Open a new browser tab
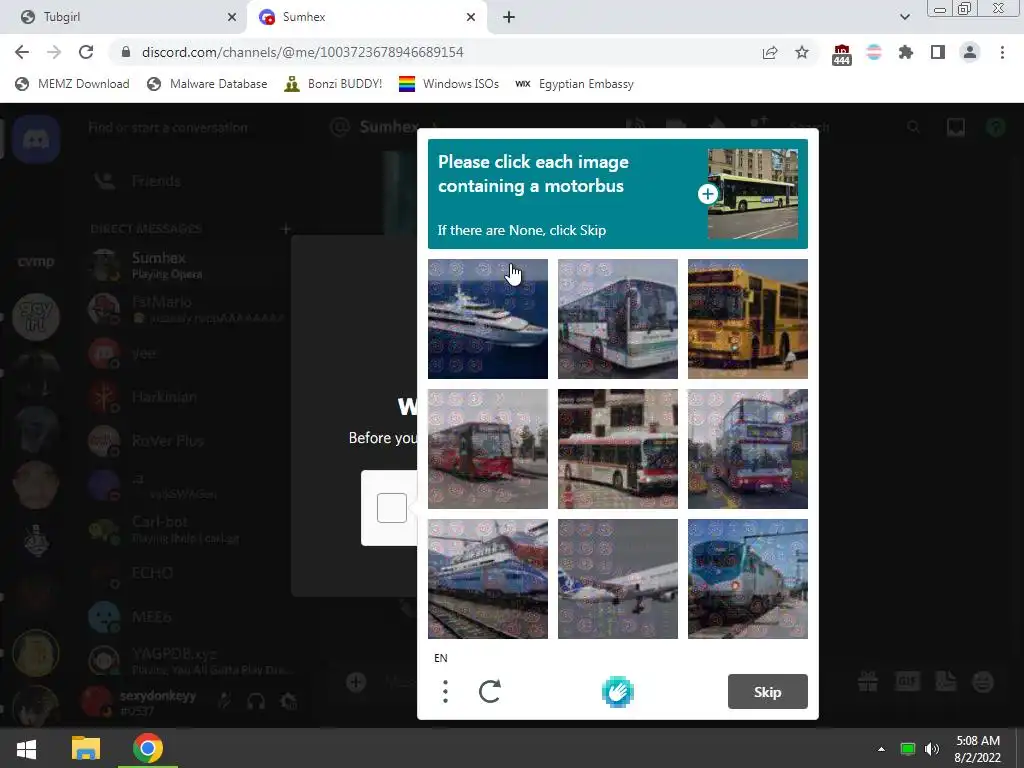Screen dimensions: 1024x768 [x=509, y=17]
